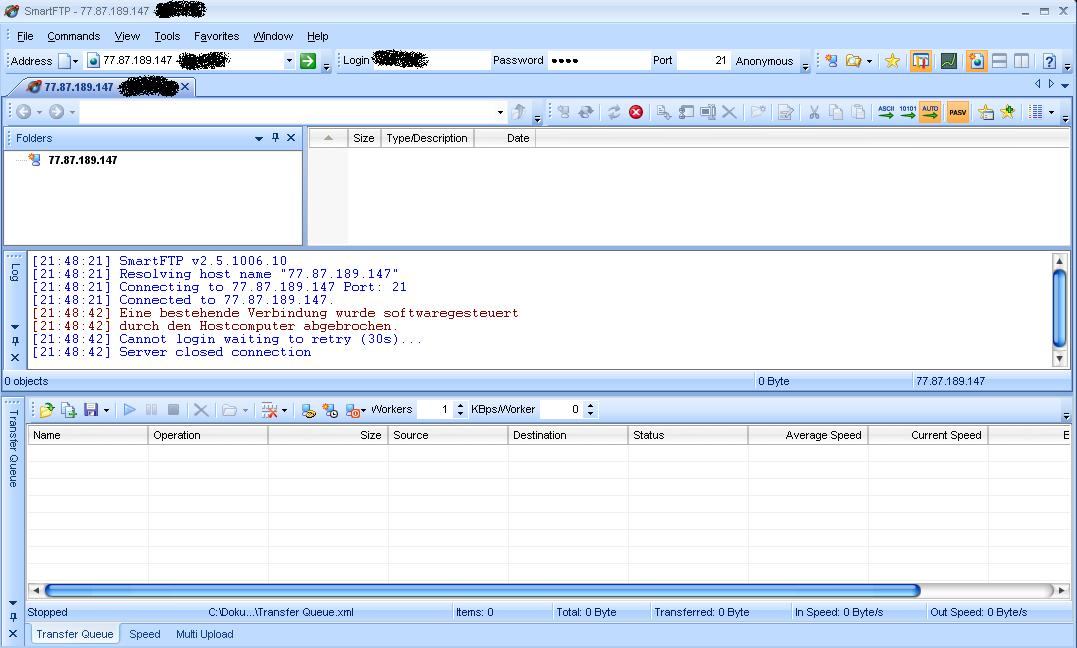Click the green Connect arrow beside Address
1077x648 pixels.
click(x=308, y=60)
